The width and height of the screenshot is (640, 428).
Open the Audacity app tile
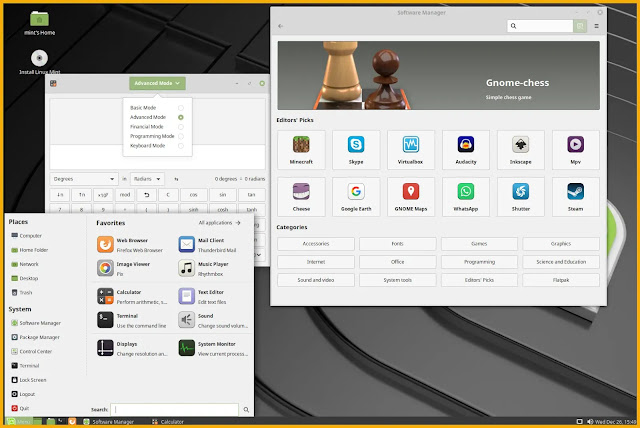pos(466,150)
